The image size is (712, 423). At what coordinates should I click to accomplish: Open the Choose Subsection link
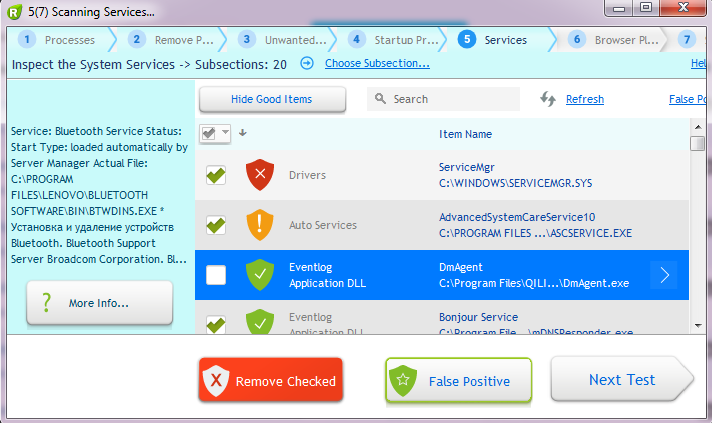tap(377, 64)
